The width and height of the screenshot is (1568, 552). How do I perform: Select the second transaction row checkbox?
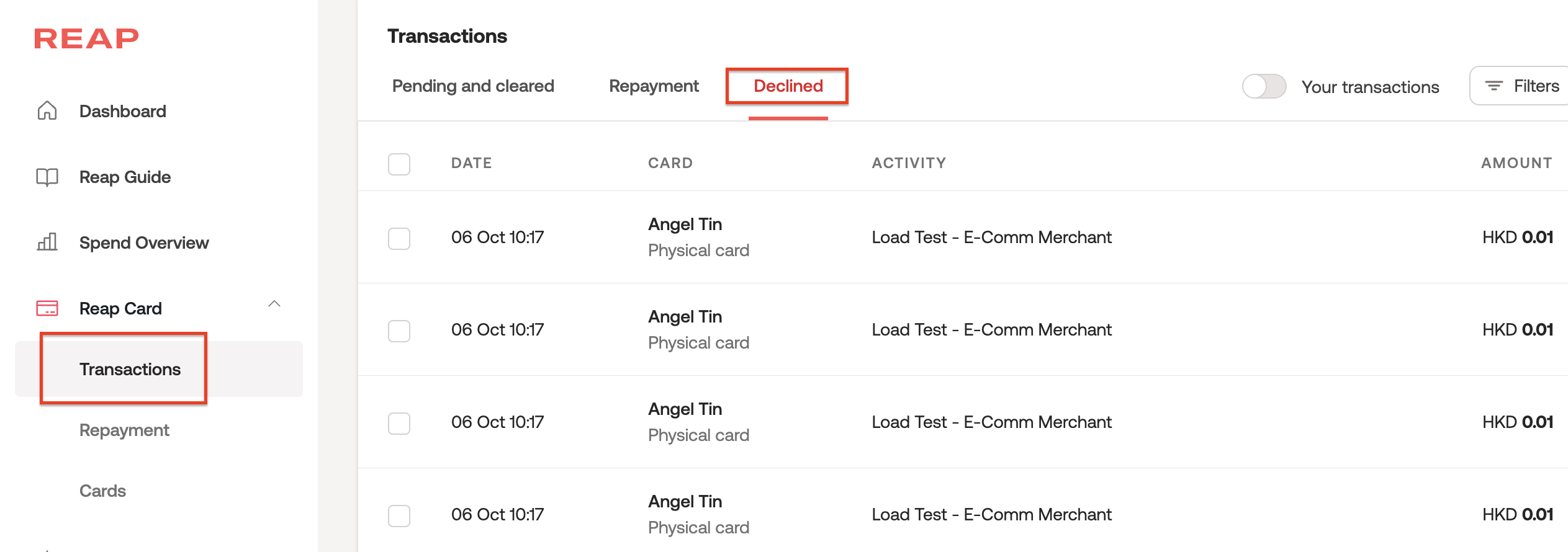point(399,331)
